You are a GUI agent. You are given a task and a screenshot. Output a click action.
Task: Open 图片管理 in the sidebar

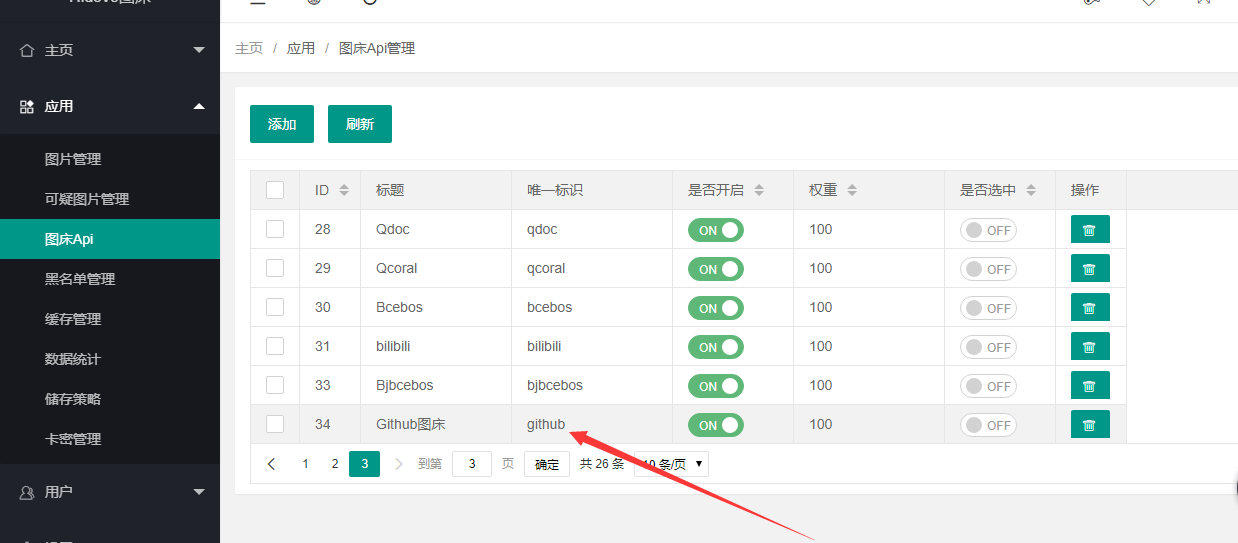(x=110, y=159)
